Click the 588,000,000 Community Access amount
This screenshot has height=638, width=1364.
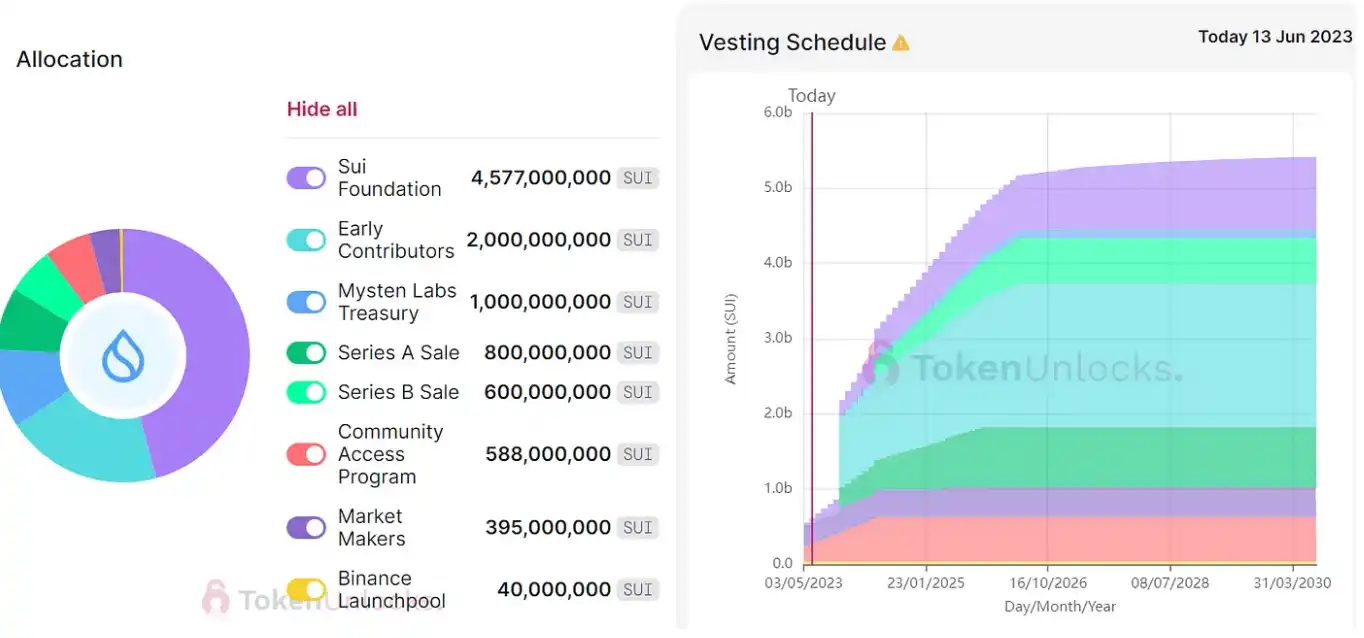[548, 454]
